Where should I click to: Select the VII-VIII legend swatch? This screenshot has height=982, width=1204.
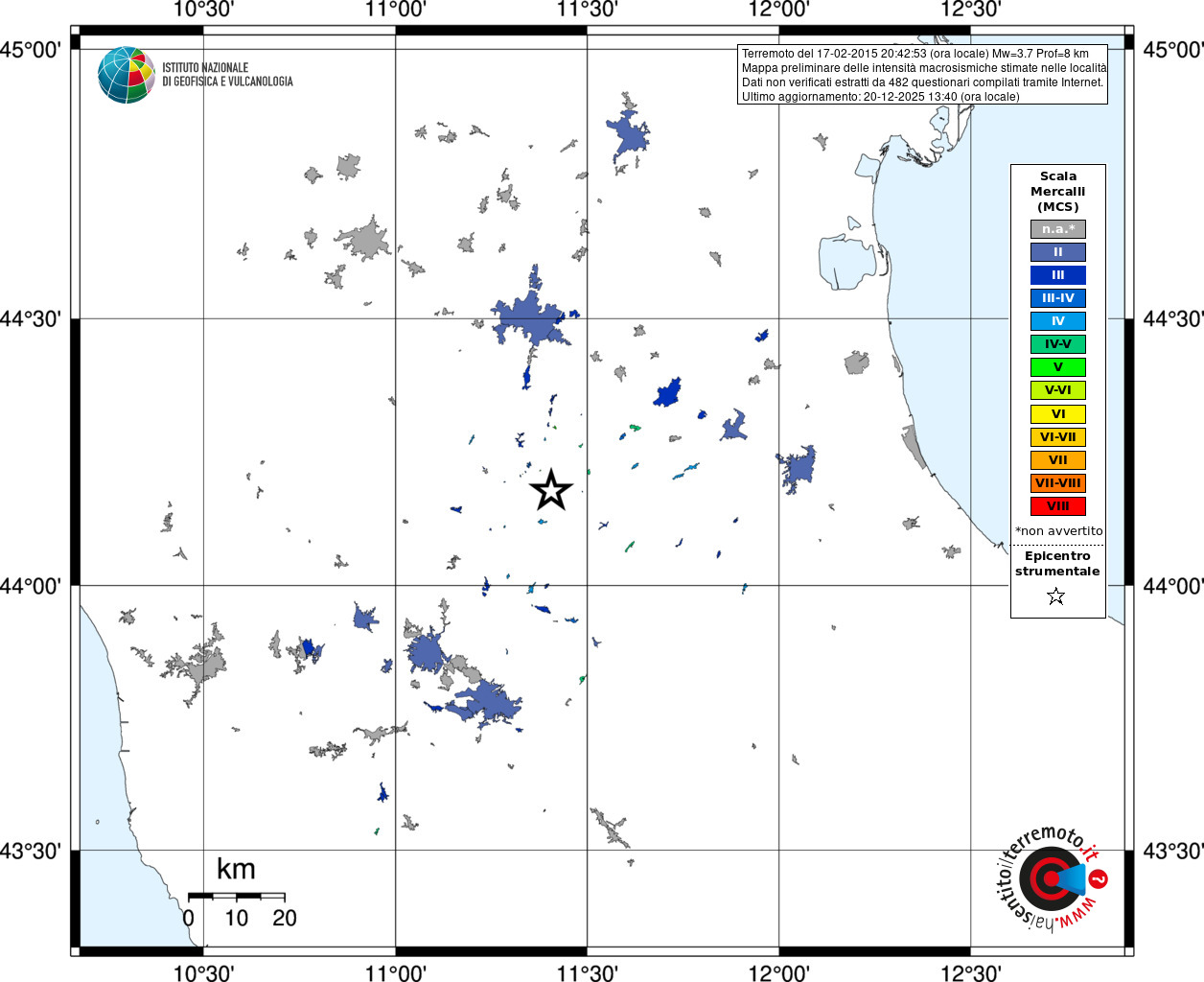click(1058, 483)
